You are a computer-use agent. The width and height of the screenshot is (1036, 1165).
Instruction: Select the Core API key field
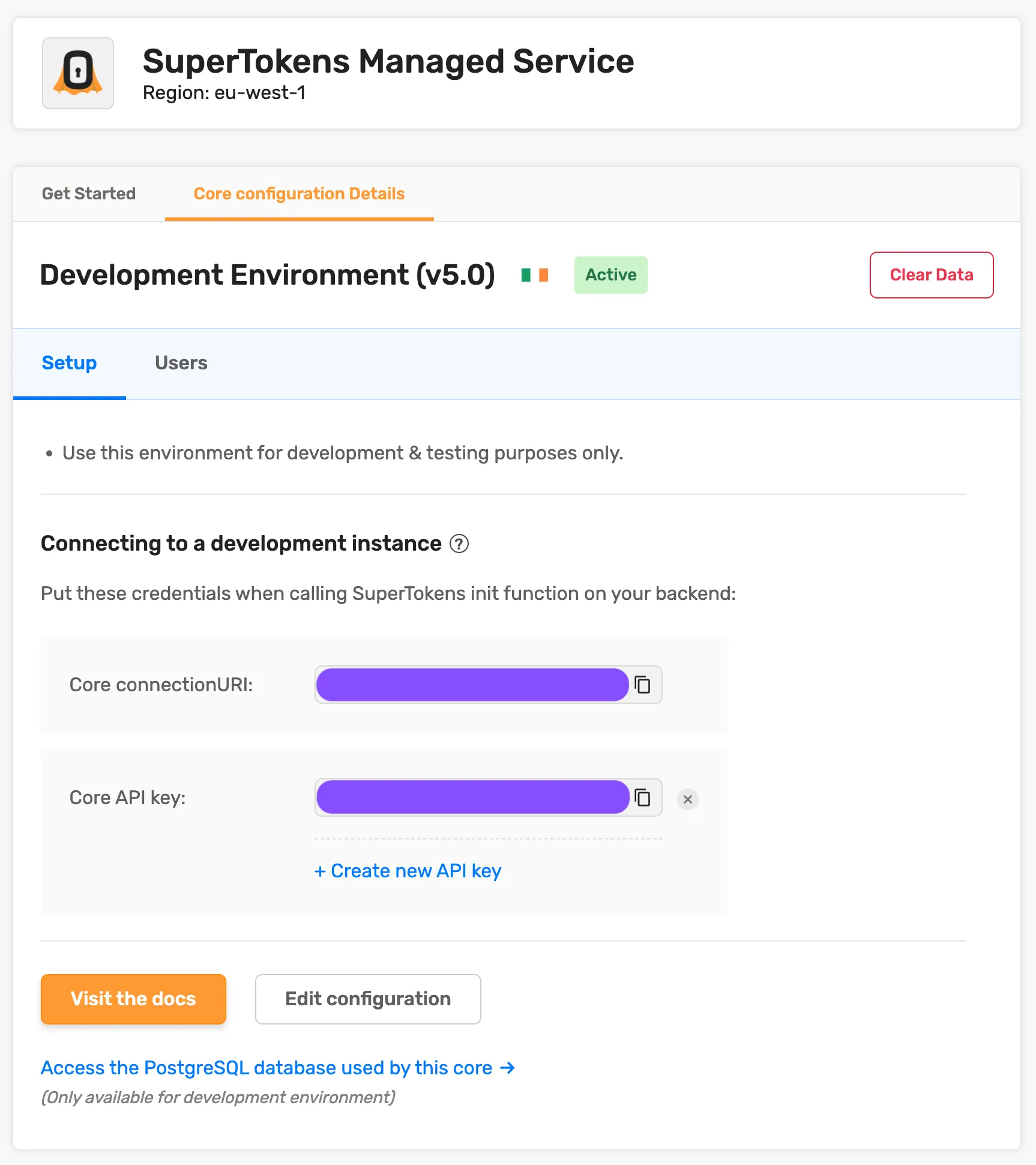pos(472,797)
